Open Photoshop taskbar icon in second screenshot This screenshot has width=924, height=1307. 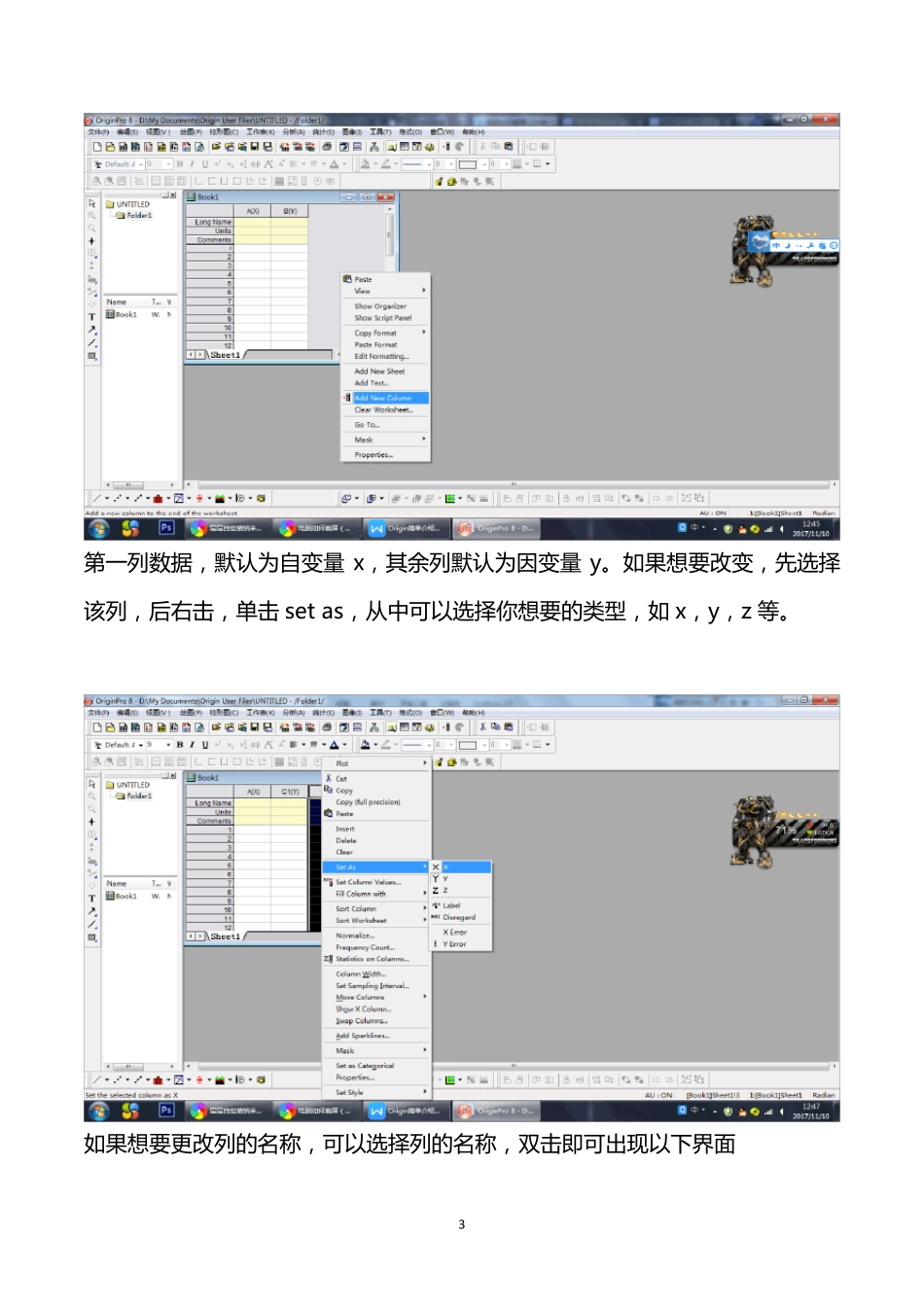pyautogui.click(x=166, y=1110)
